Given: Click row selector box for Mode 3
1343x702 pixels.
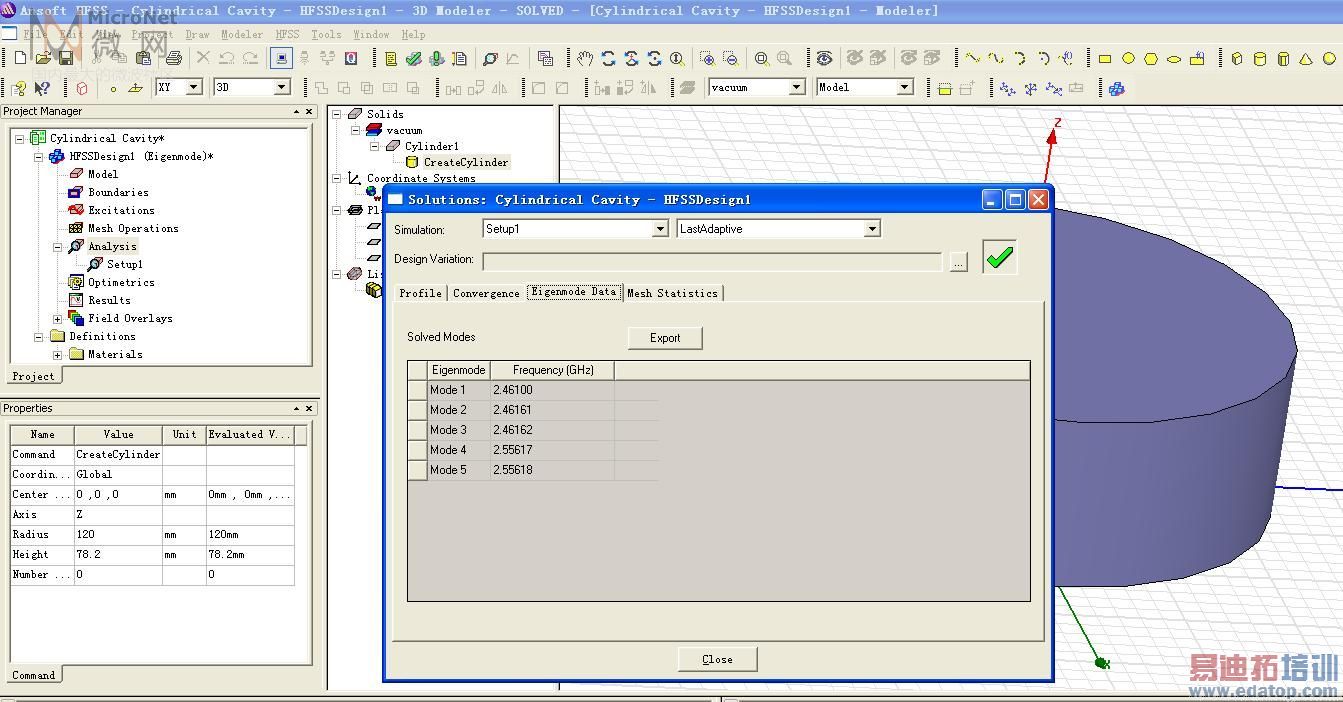Looking at the screenshot, I should [417, 430].
